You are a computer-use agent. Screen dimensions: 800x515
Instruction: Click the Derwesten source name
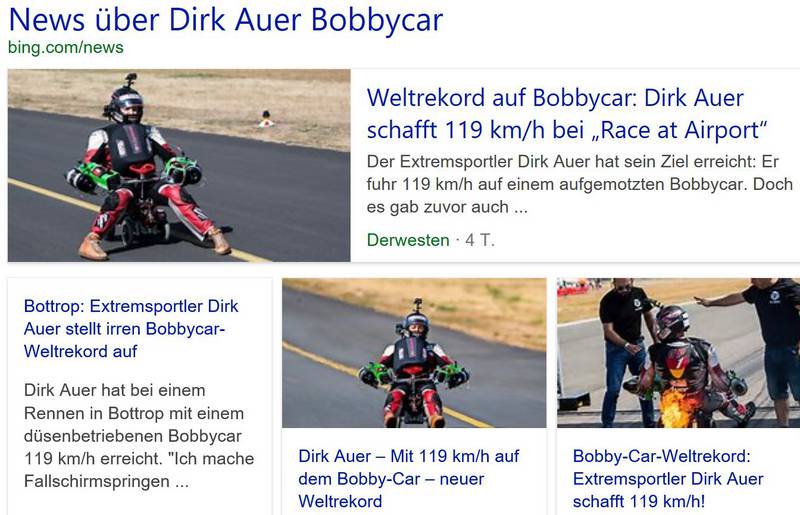408,240
